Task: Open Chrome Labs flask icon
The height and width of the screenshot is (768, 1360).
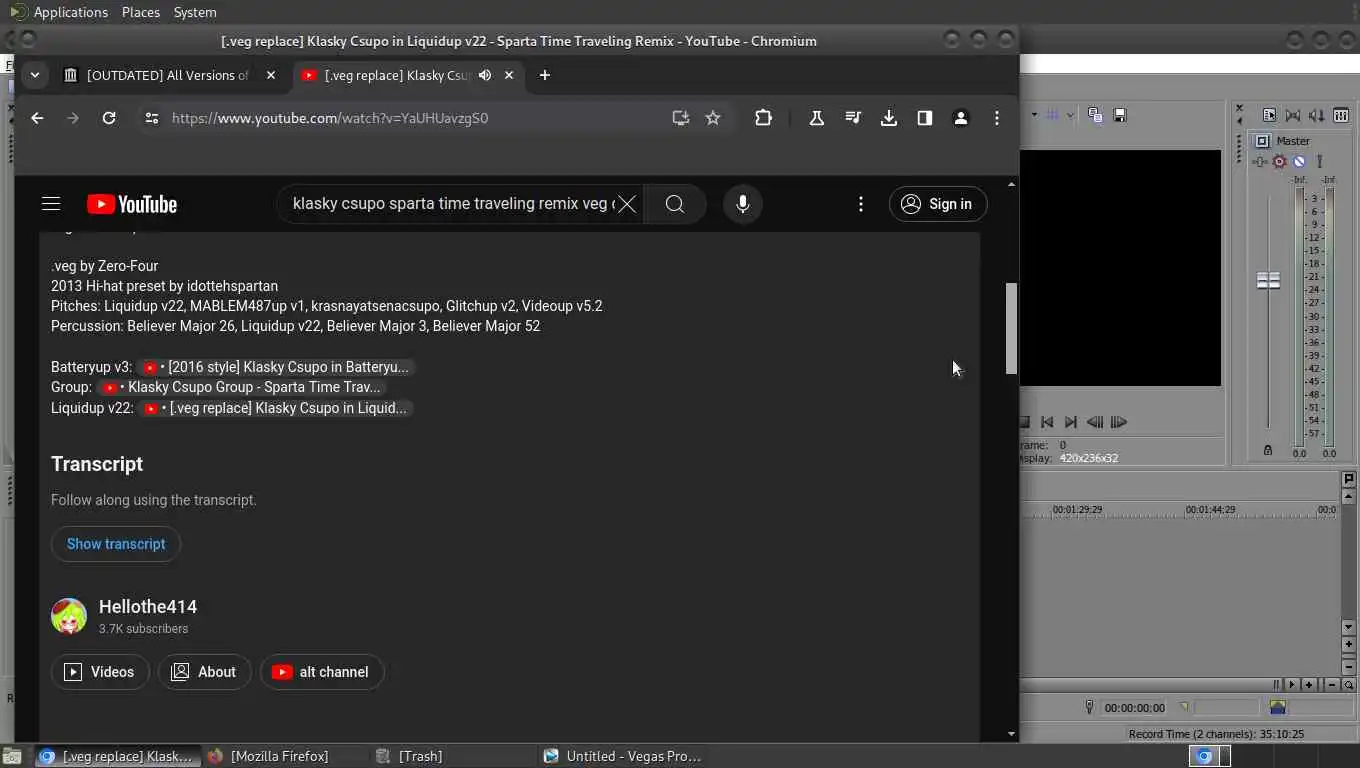Action: (817, 118)
